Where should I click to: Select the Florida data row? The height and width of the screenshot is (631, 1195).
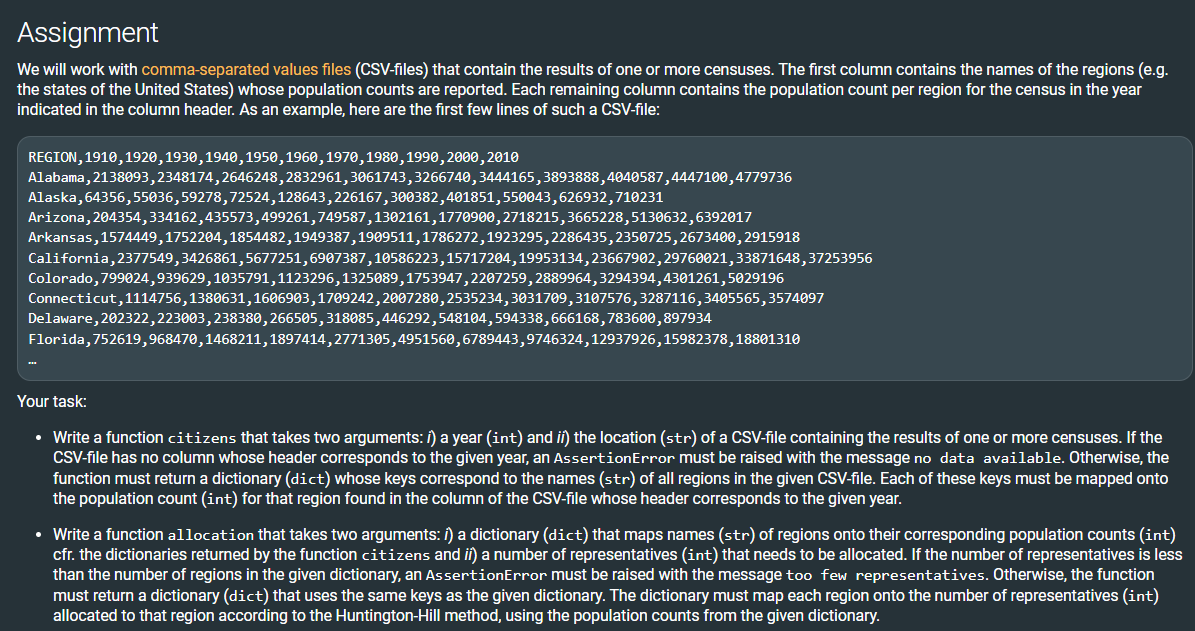coord(414,339)
